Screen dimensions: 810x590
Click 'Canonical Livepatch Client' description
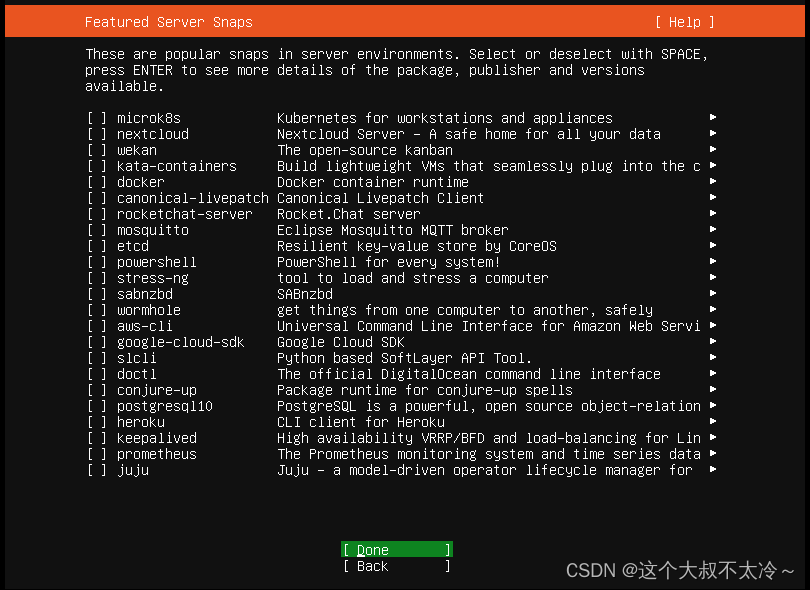point(380,198)
